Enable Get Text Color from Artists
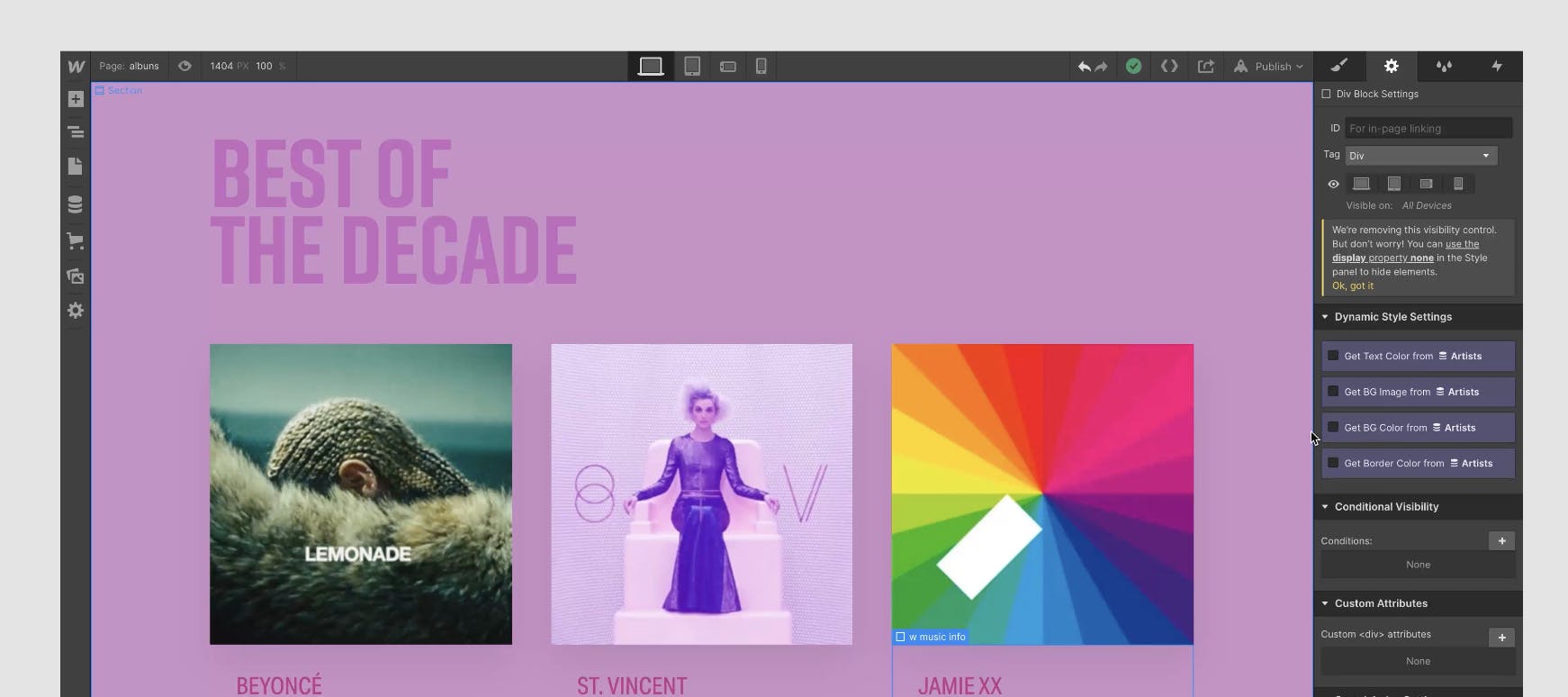The image size is (1568, 697). pos(1333,356)
